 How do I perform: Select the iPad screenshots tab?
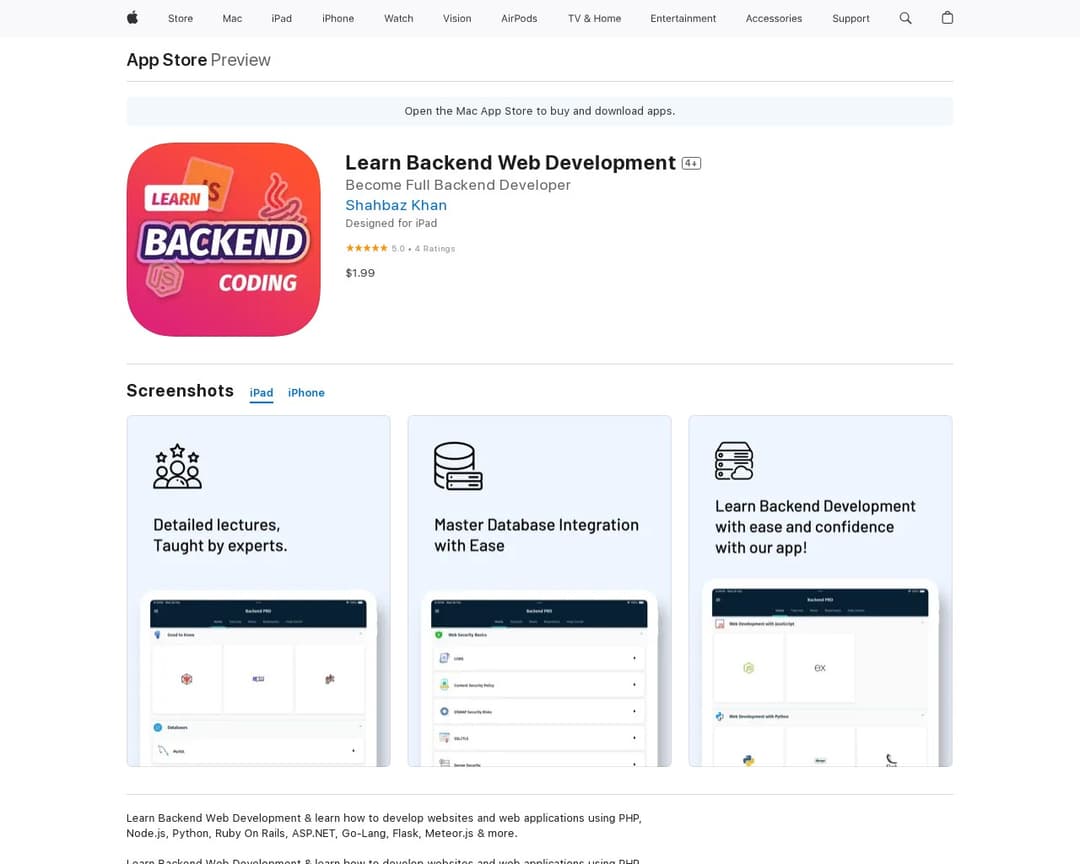tap(261, 393)
